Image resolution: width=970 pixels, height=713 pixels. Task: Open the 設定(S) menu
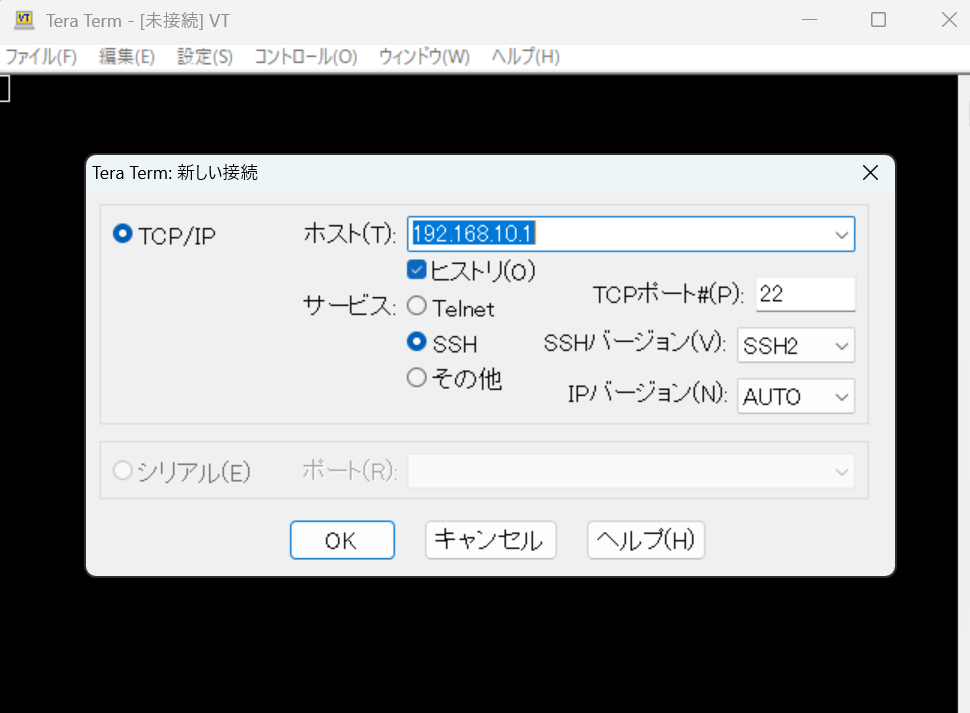tap(205, 57)
